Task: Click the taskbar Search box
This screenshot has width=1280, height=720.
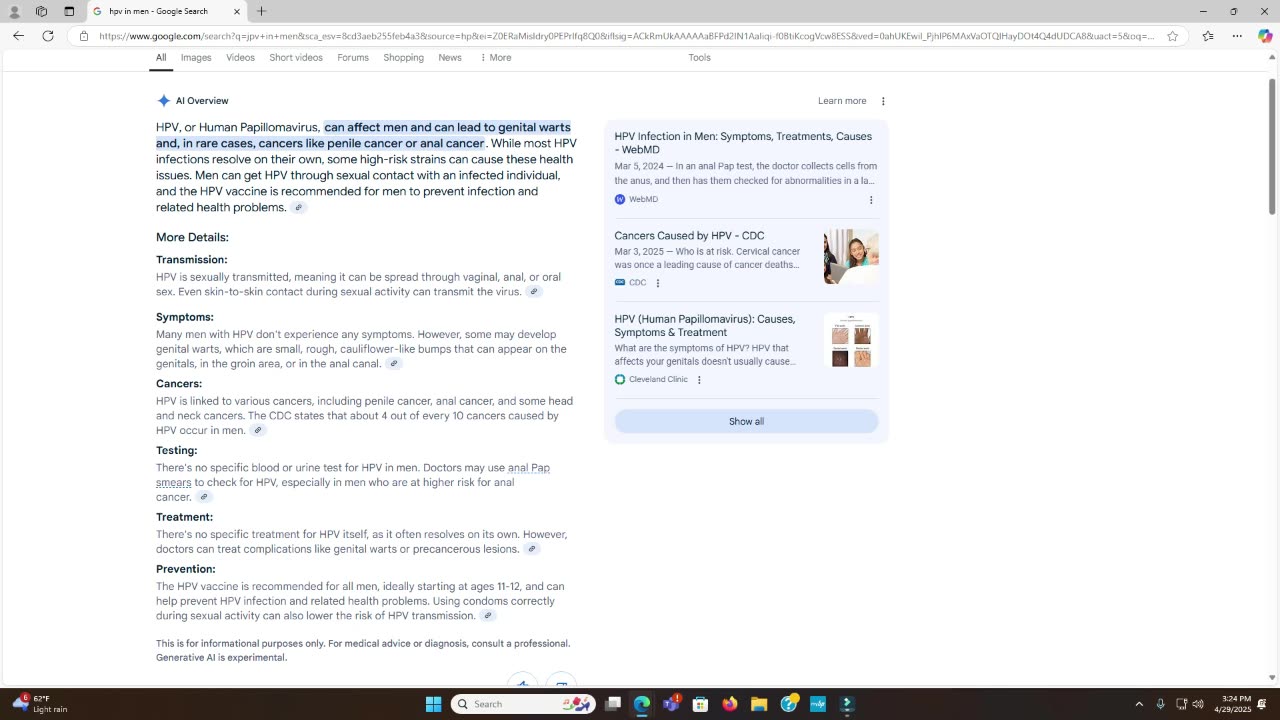Action: tap(523, 704)
